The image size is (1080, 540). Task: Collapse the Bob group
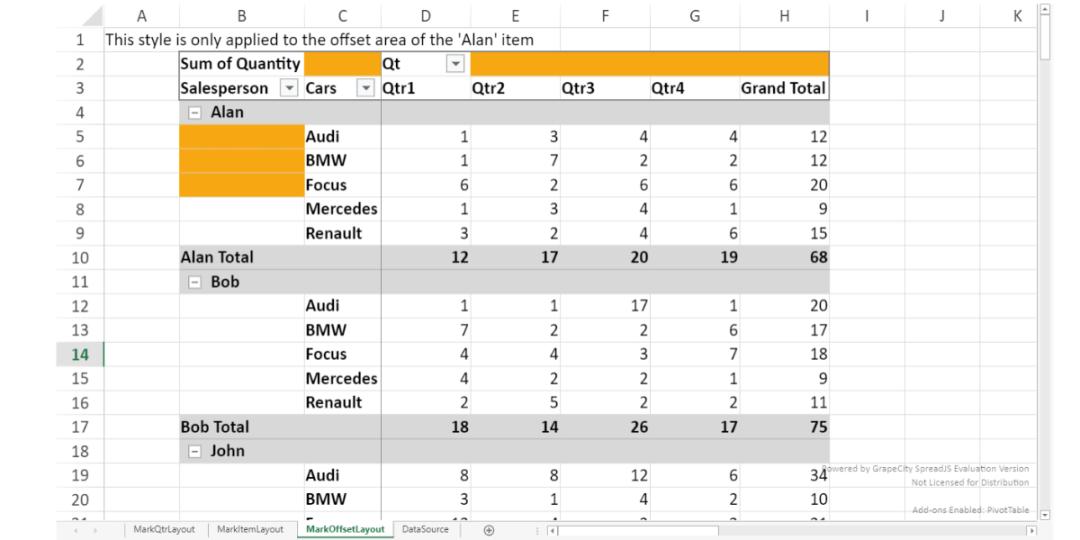(195, 282)
